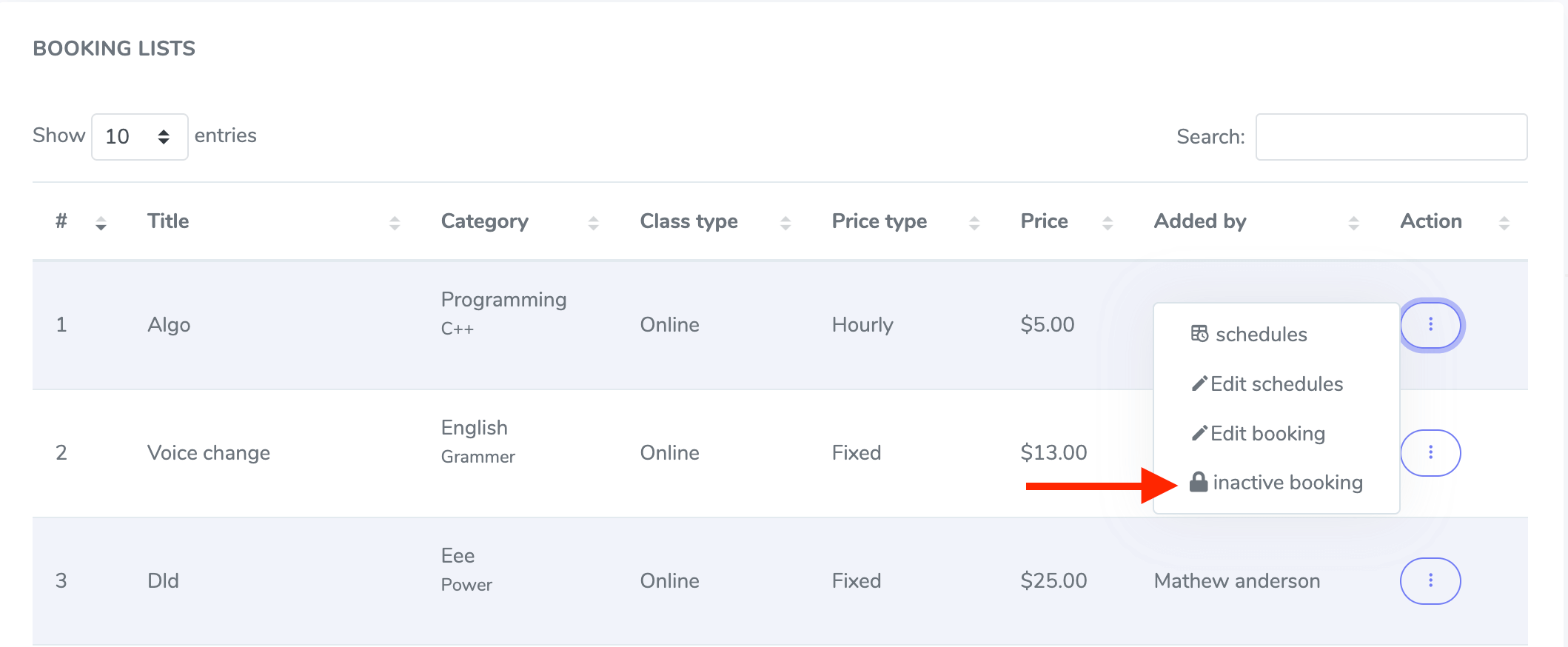The image size is (1568, 647).
Task: Choose Edit schedules in the dropdown menu
Action: 1276,384
